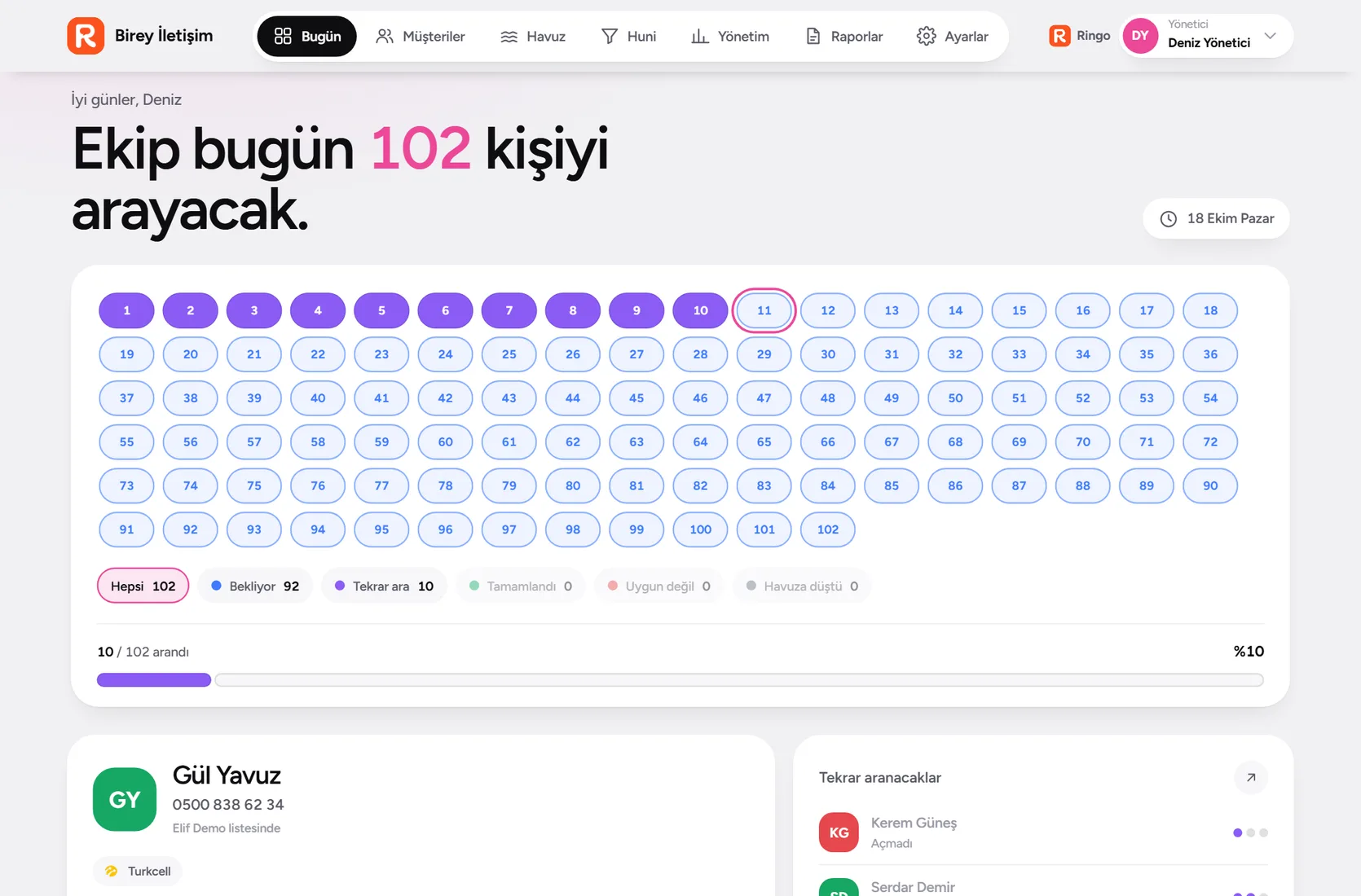Switch to the Havuz tab
1361x896 pixels.
coord(533,36)
